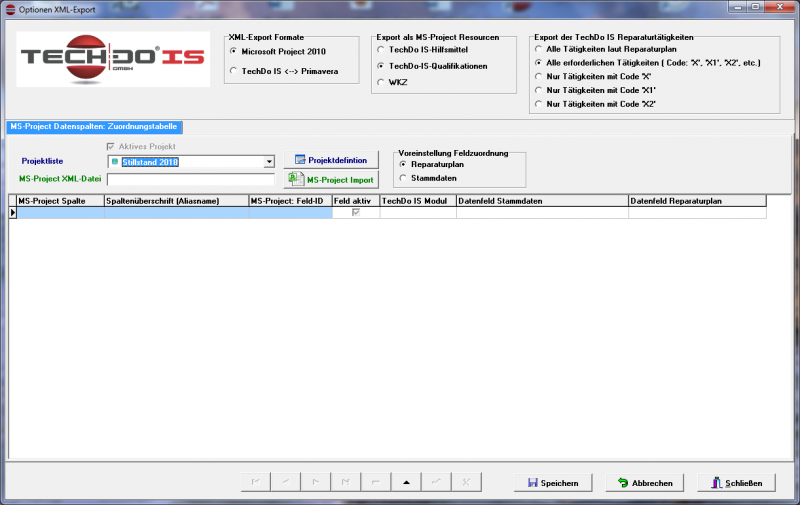Click Spaltenüberschrift (Aliasname) column header
This screenshot has height=505, width=800.
coord(177,201)
